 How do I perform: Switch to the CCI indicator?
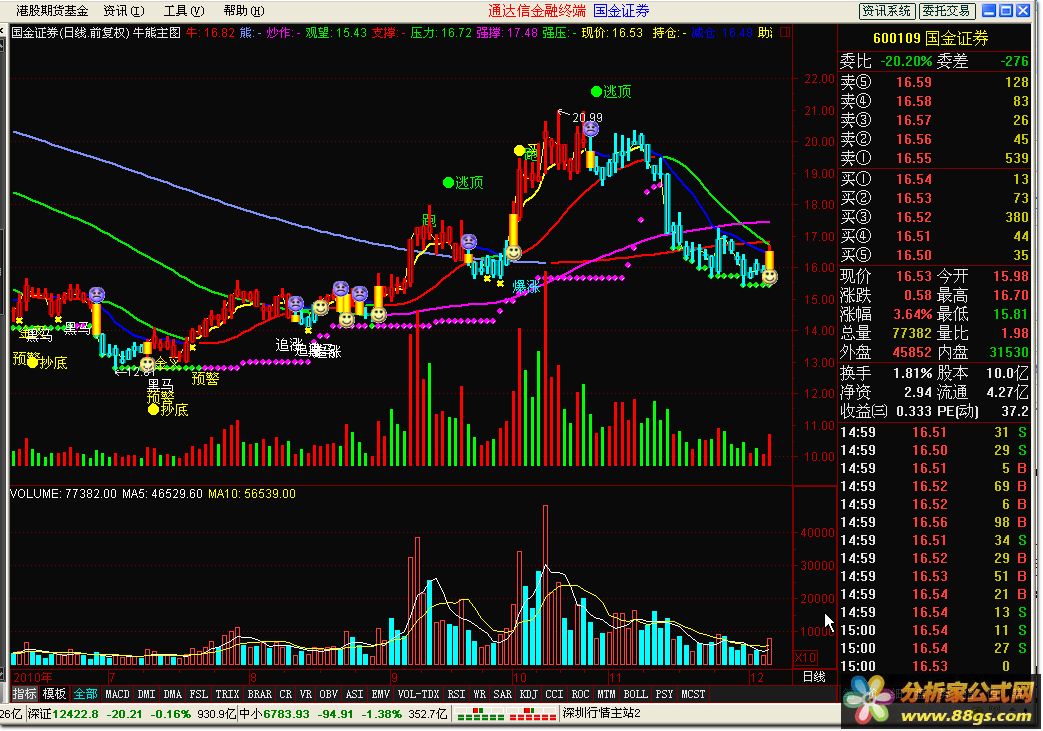point(554,694)
